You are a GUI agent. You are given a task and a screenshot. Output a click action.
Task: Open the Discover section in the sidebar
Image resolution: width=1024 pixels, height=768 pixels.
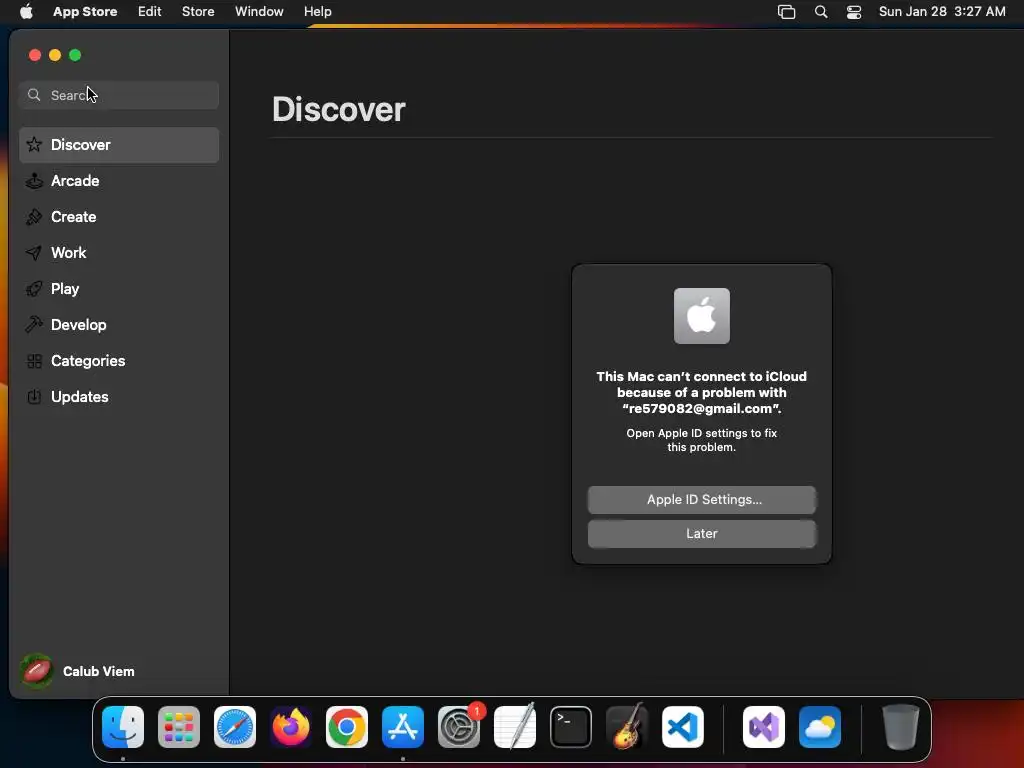(119, 145)
